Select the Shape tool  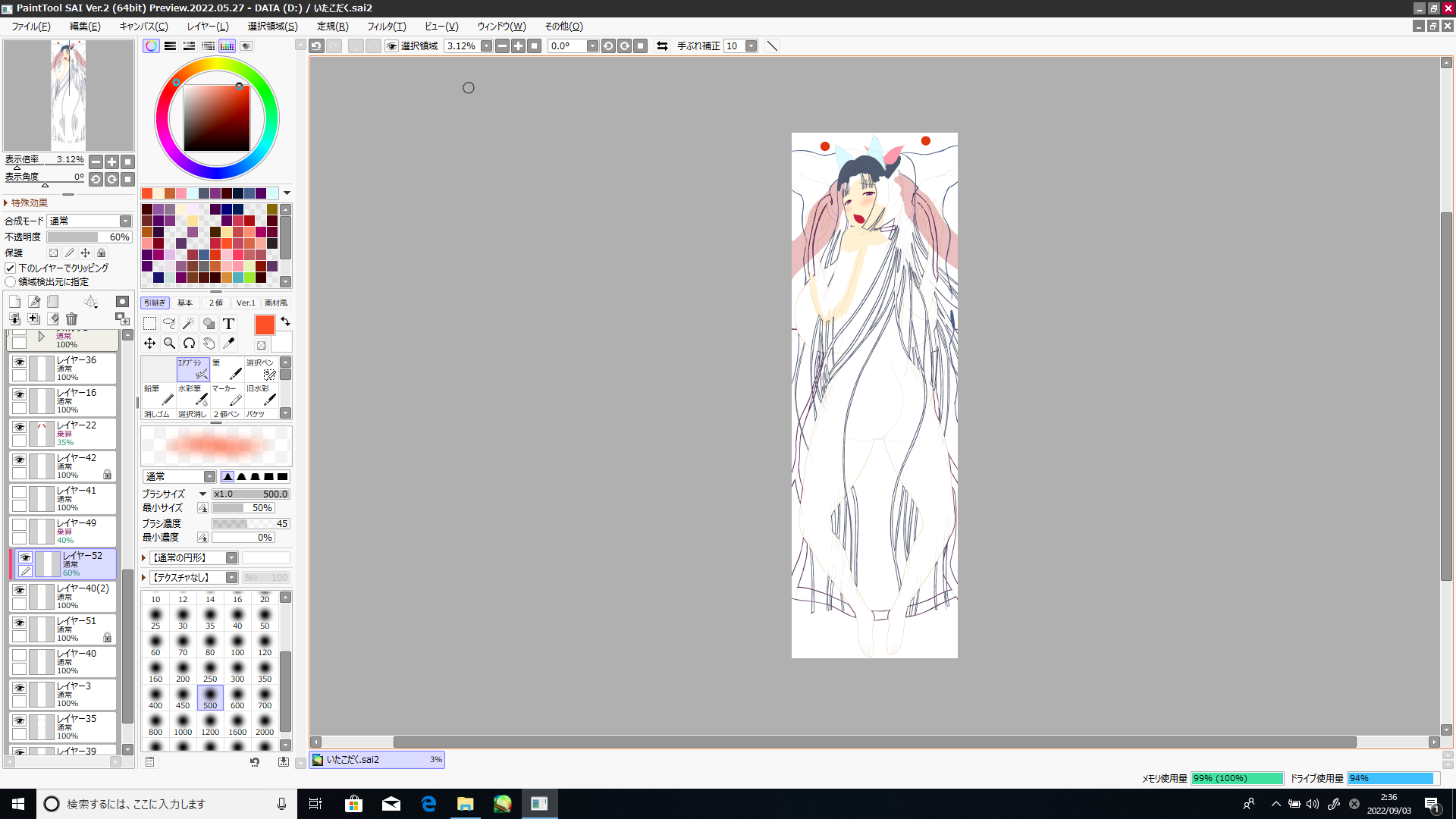(209, 324)
